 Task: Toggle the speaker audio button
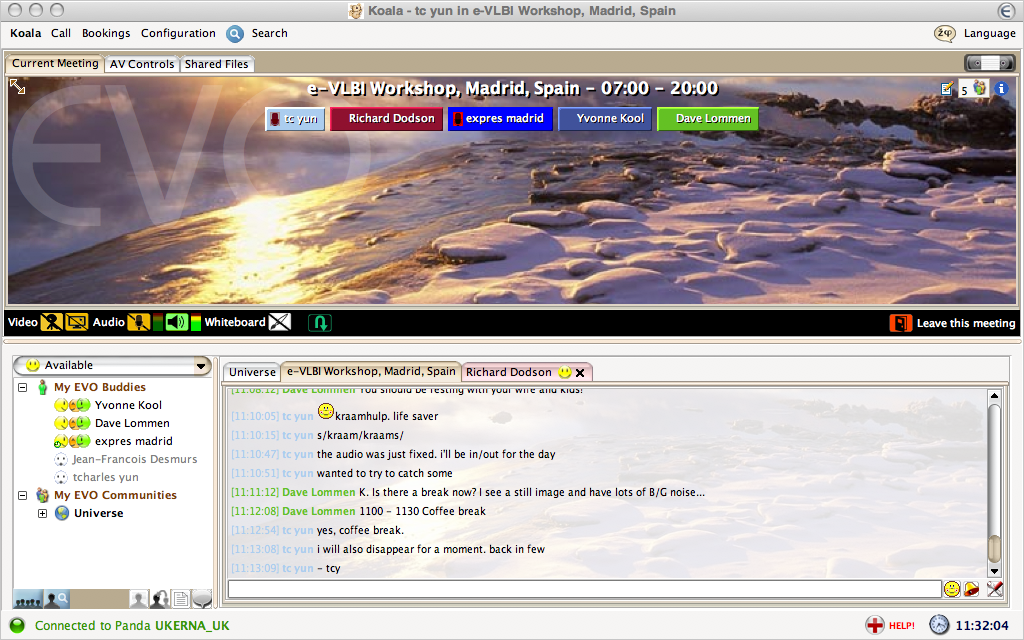[176, 322]
